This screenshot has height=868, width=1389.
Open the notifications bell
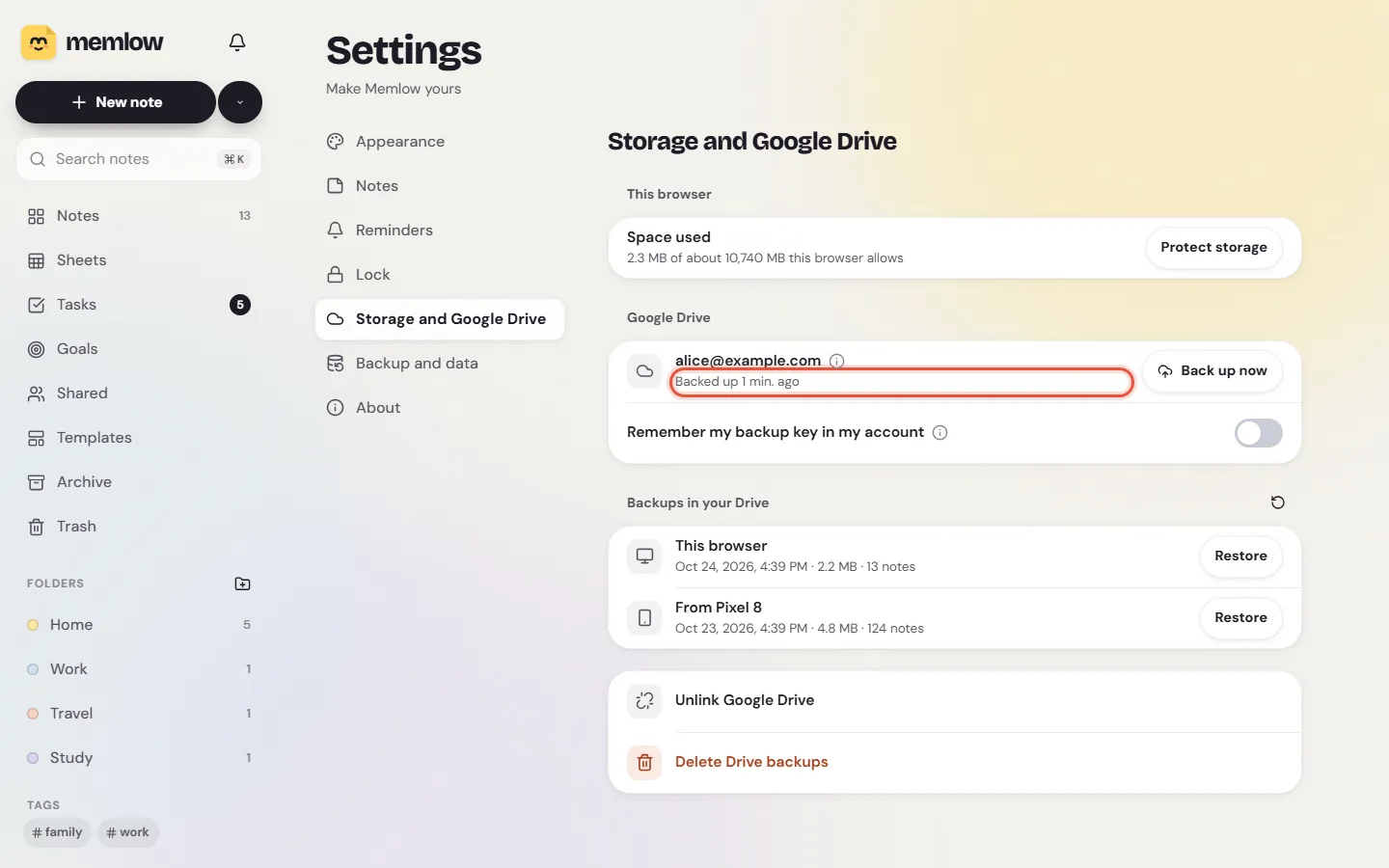point(237,42)
